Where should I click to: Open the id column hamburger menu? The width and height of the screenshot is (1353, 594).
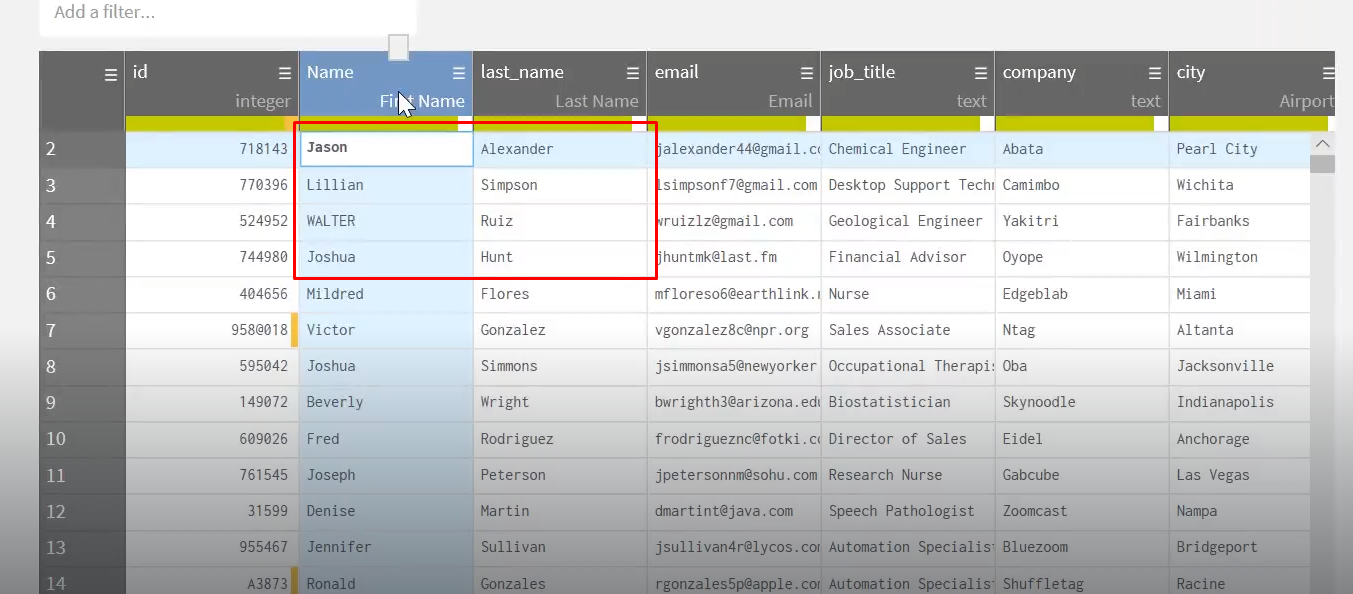tap(285, 73)
